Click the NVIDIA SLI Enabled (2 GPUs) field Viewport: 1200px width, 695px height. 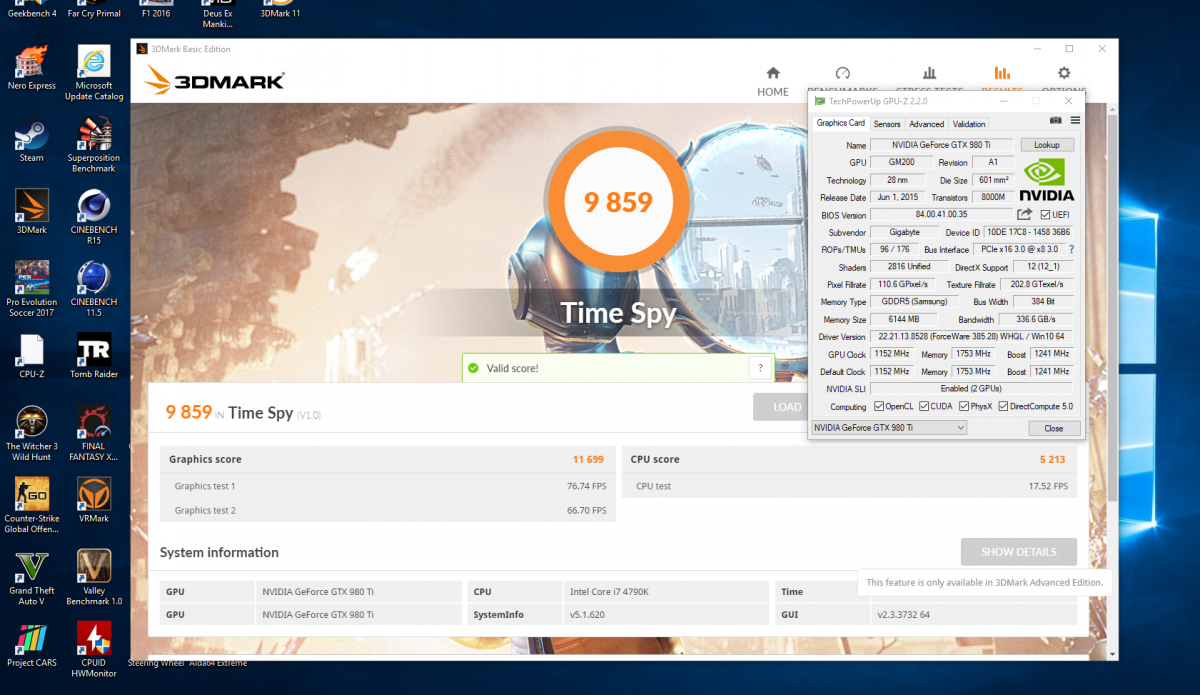coord(971,388)
